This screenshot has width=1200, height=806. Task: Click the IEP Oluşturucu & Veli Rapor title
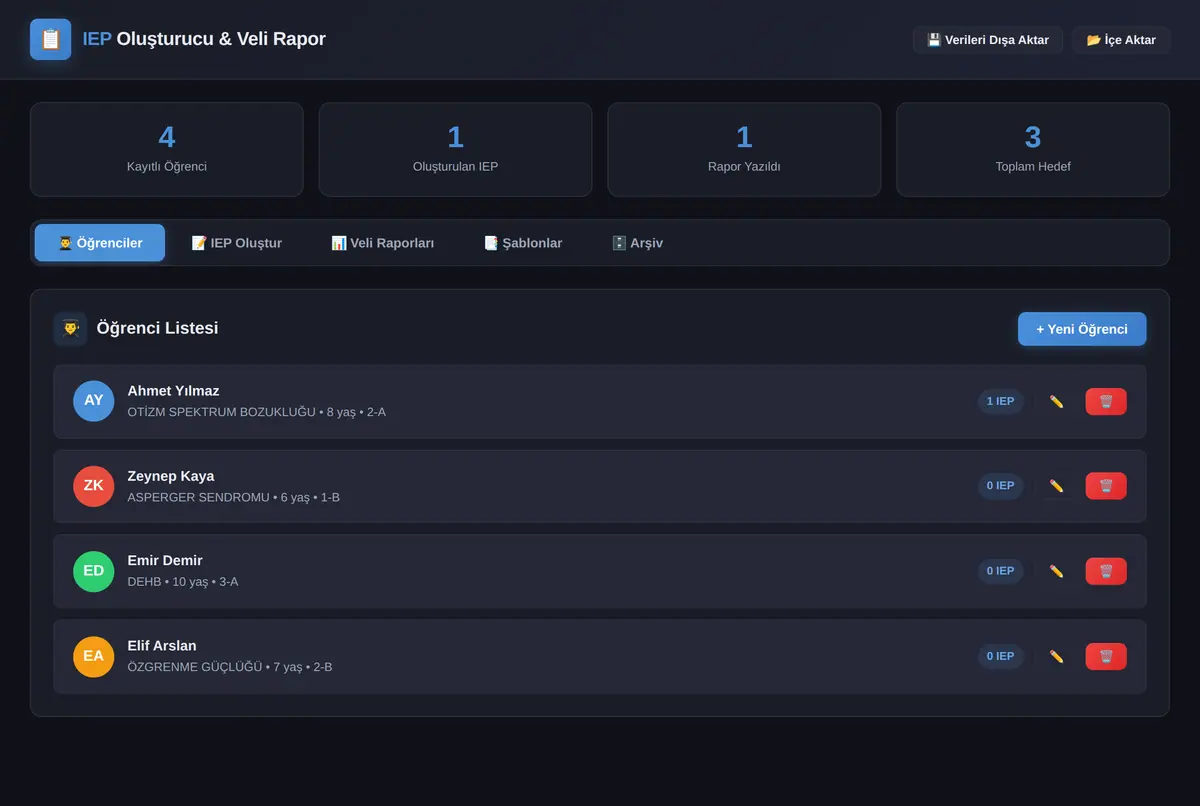[204, 39]
